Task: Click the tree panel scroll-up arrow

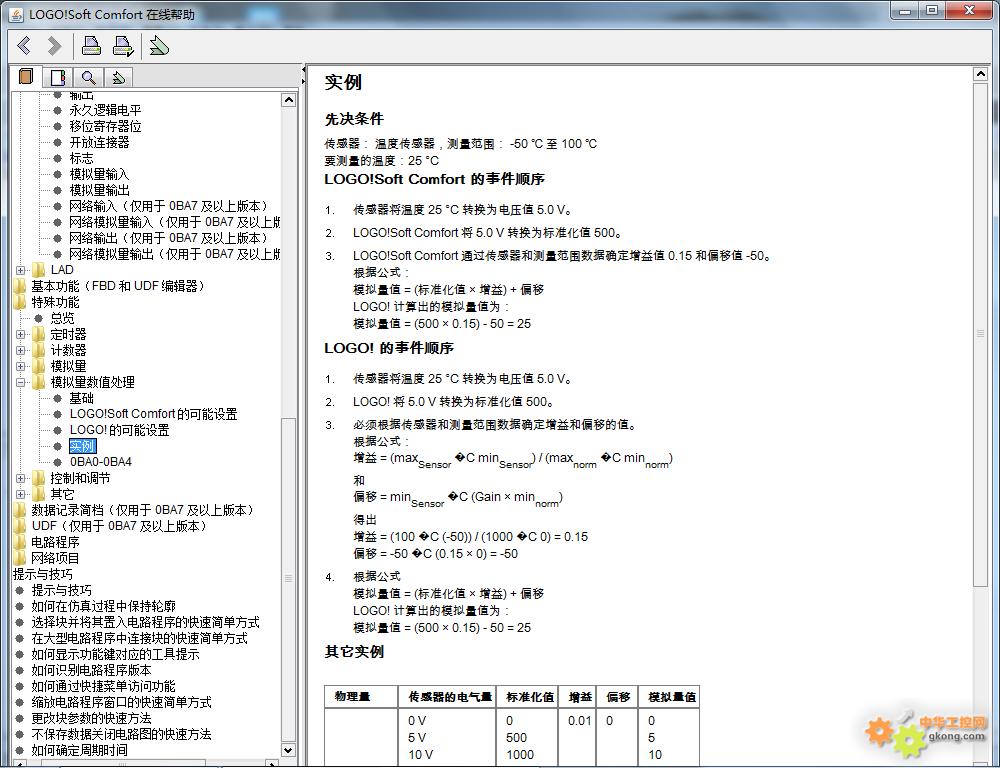Action: pos(288,100)
